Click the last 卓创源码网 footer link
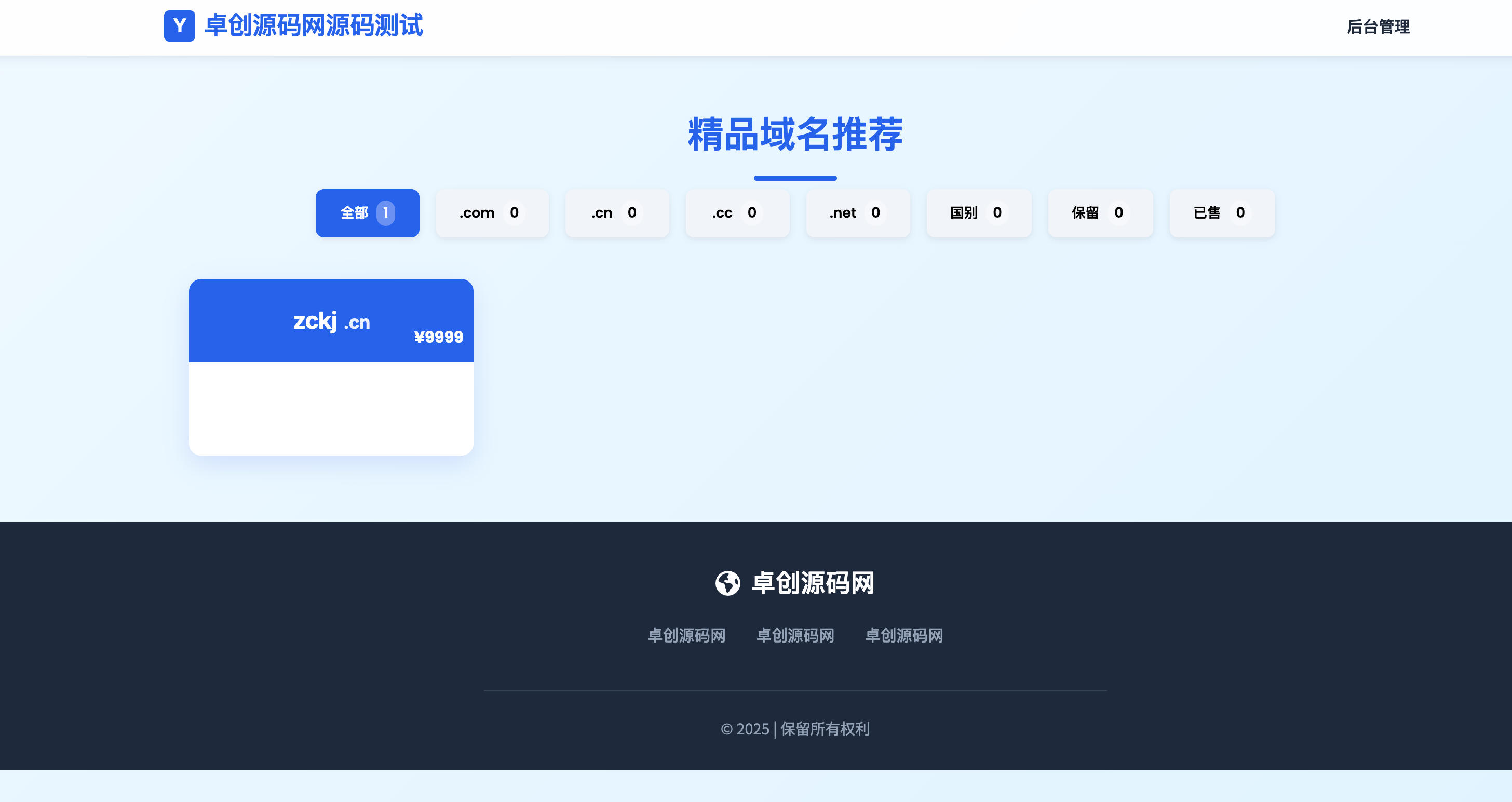This screenshot has height=802, width=1512. click(904, 635)
